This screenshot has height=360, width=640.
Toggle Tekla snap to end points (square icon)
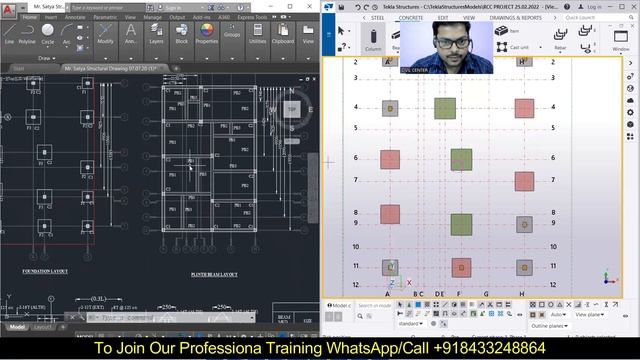pos(542,305)
